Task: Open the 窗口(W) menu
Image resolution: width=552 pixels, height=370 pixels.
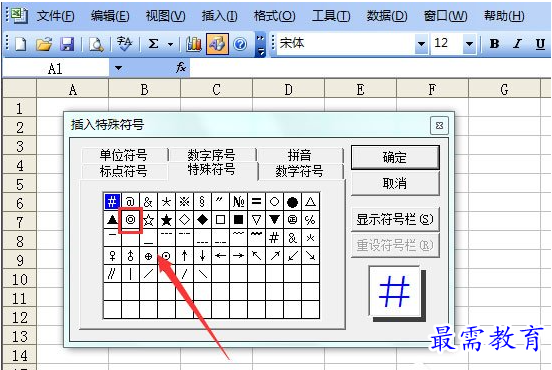Action: (445, 16)
